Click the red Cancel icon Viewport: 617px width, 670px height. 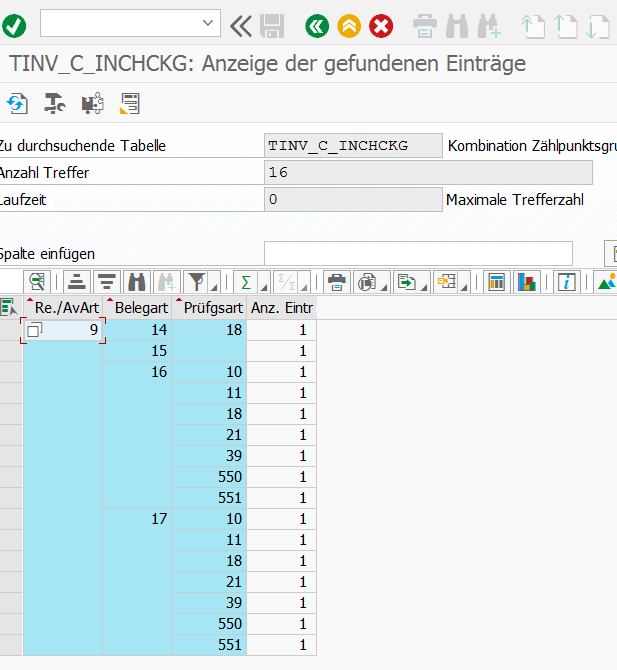[x=381, y=25]
